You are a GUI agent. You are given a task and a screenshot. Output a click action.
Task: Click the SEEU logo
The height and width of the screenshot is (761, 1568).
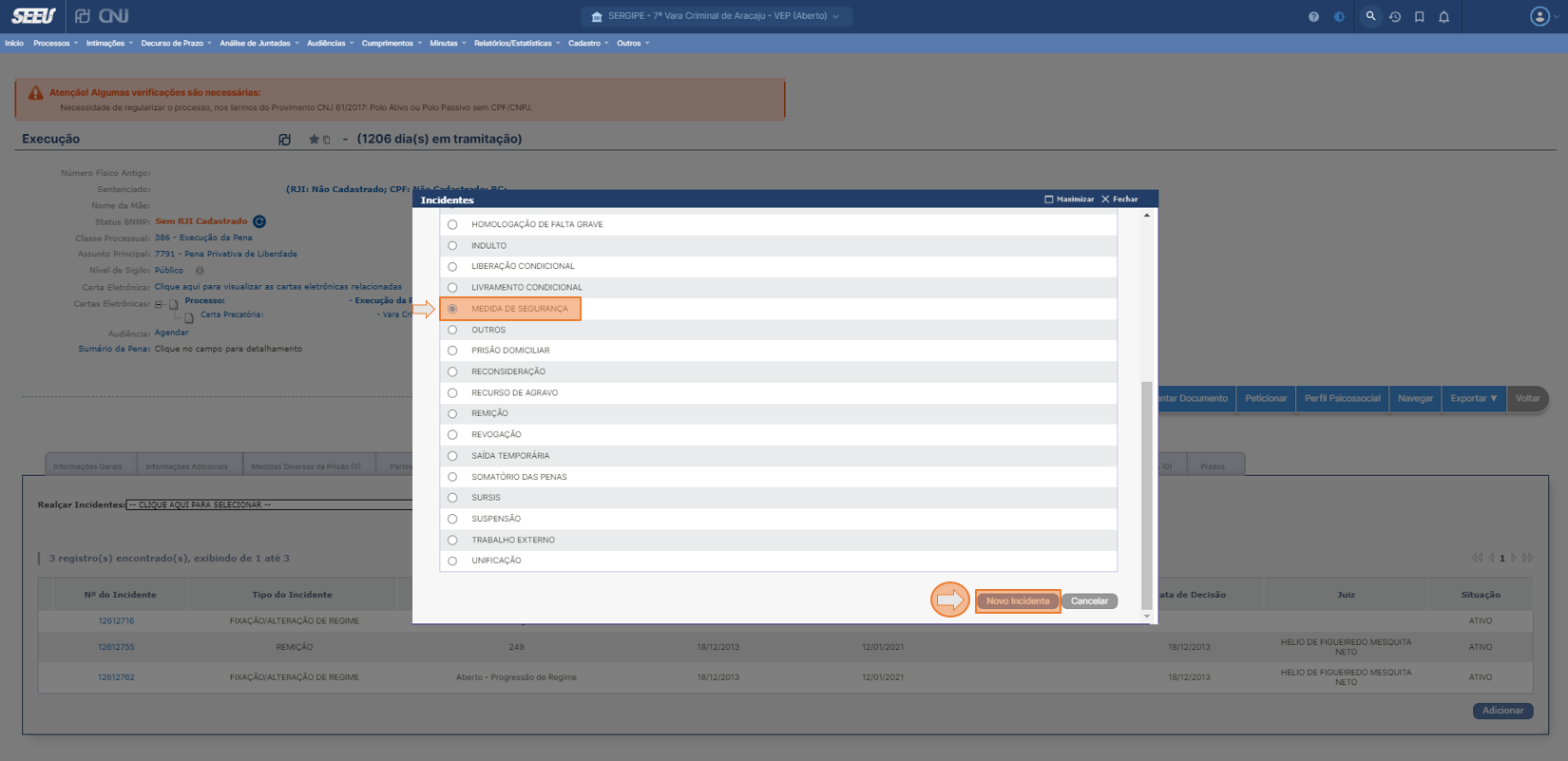pos(33,16)
